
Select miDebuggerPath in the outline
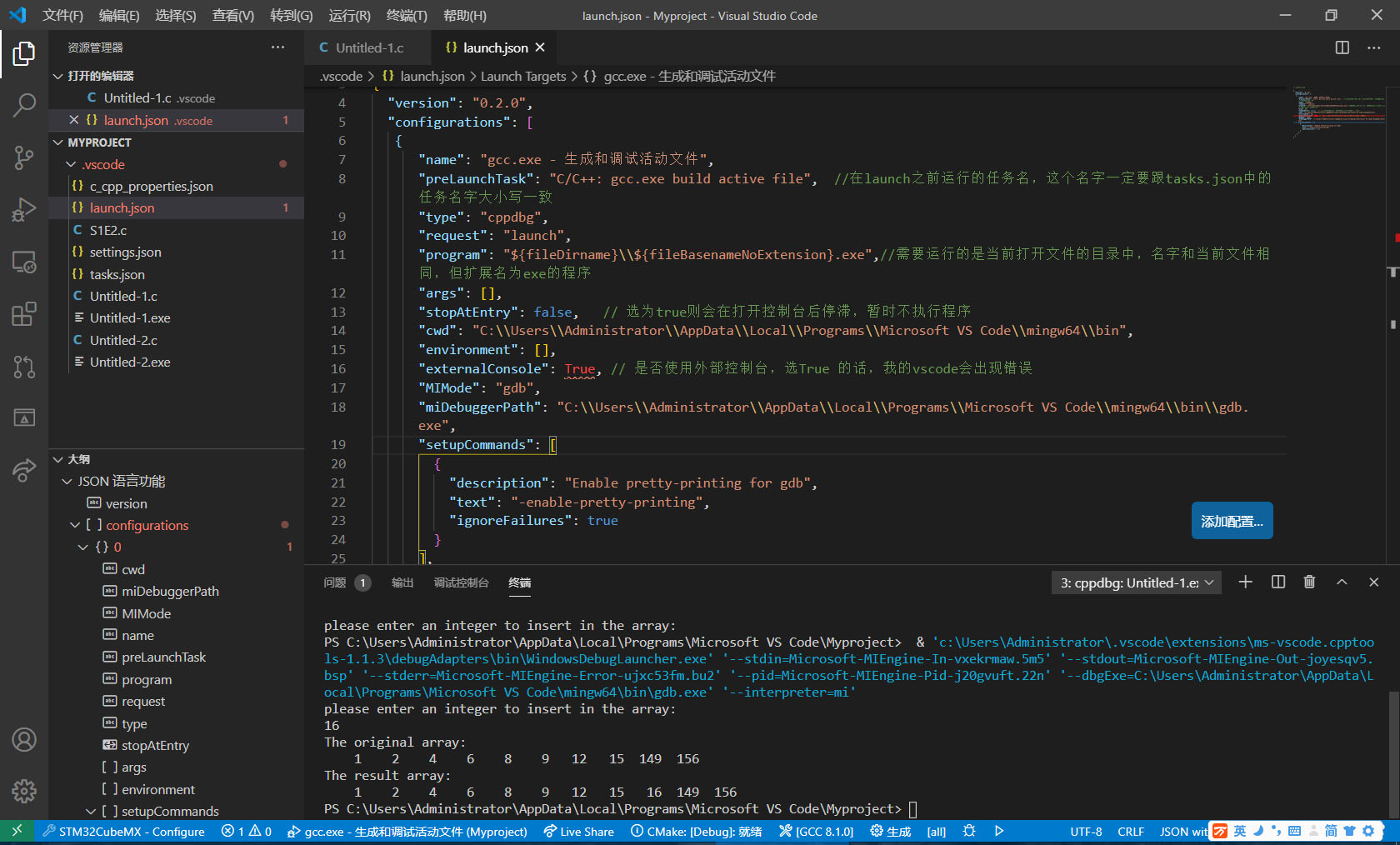pos(176,591)
